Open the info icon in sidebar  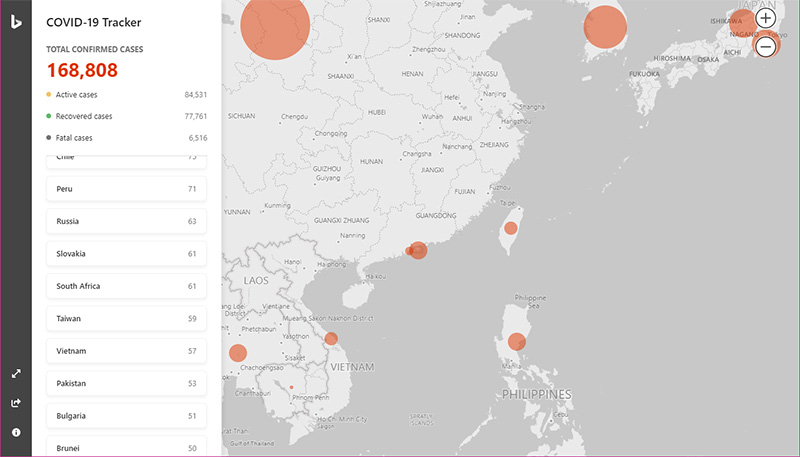pos(16,432)
